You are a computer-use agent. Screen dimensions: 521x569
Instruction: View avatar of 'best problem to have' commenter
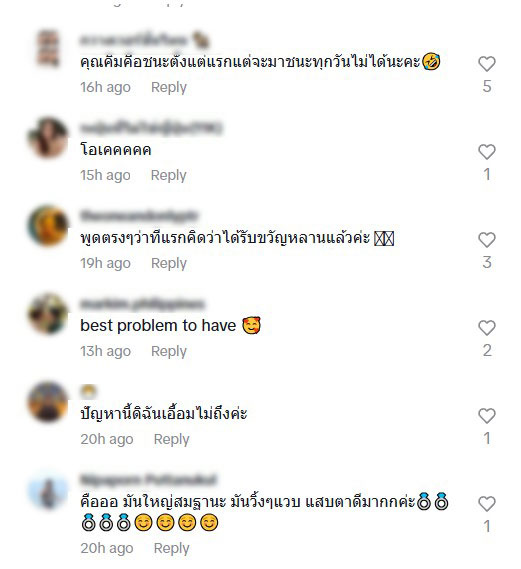point(48,313)
